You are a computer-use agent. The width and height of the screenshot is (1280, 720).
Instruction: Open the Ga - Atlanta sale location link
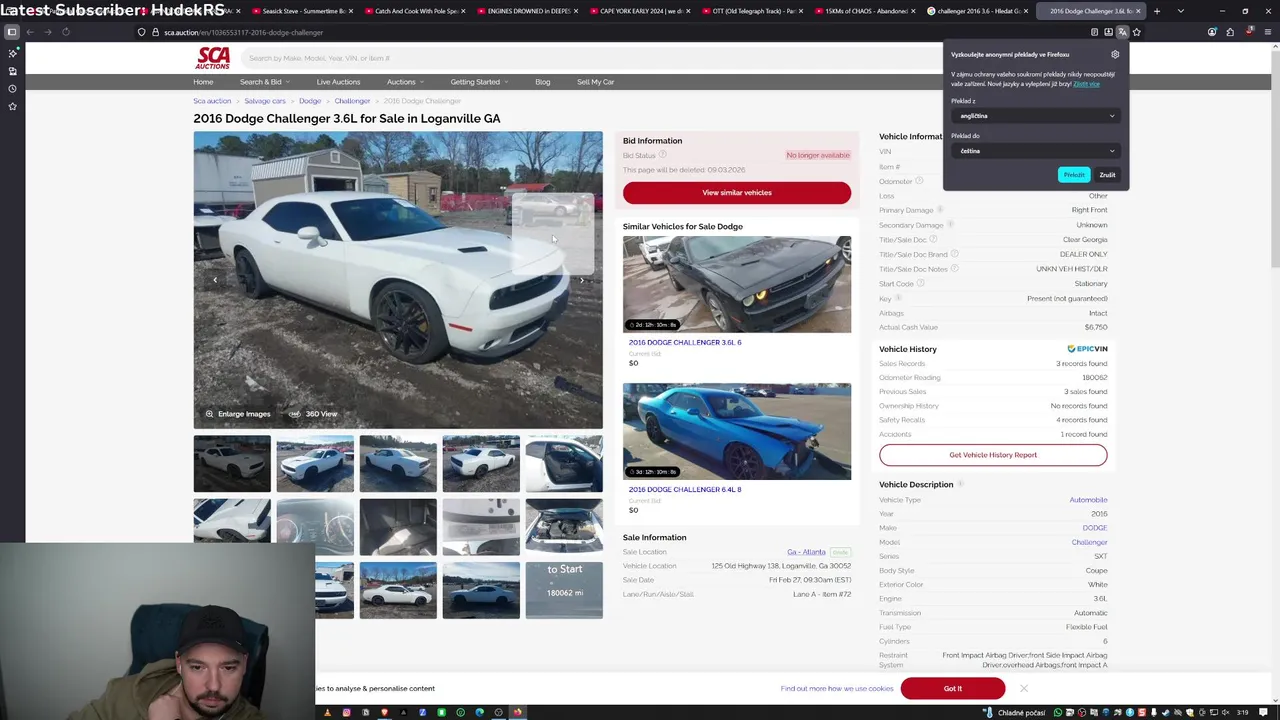[x=806, y=552]
